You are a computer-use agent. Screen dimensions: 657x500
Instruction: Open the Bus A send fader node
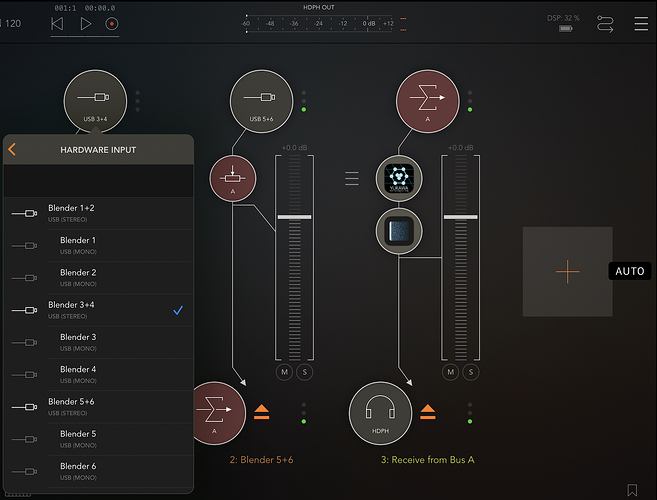click(233, 179)
